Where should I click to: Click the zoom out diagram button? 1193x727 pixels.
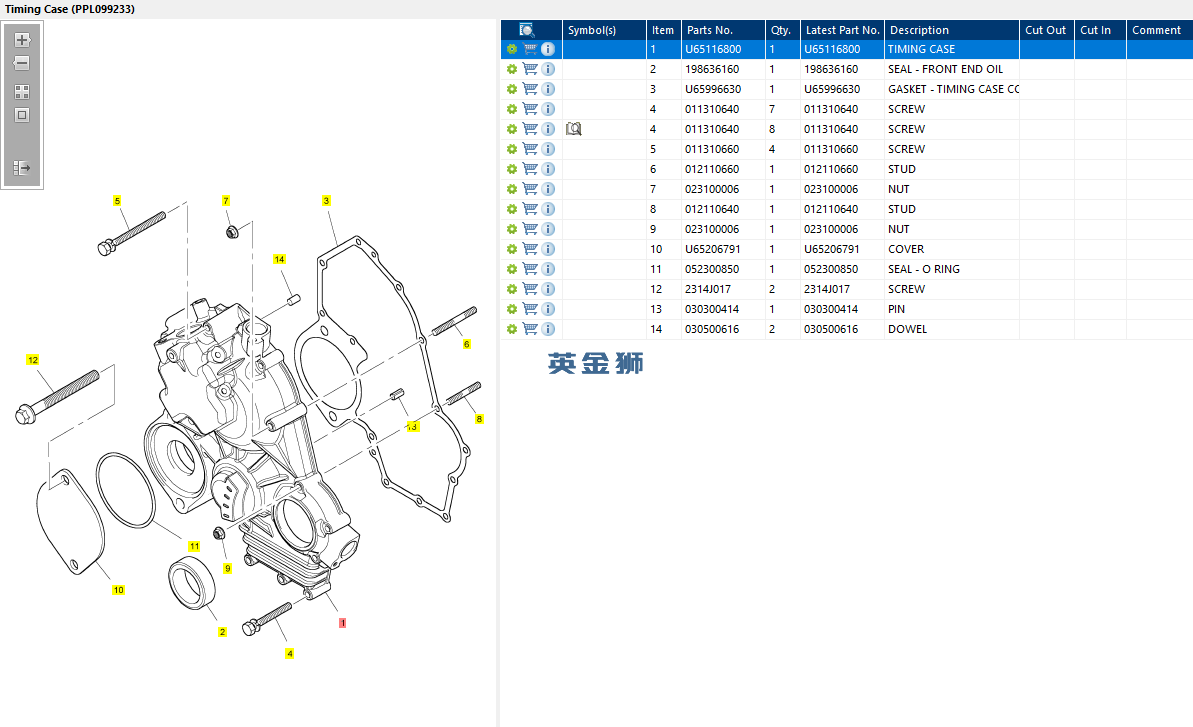pyautogui.click(x=22, y=64)
